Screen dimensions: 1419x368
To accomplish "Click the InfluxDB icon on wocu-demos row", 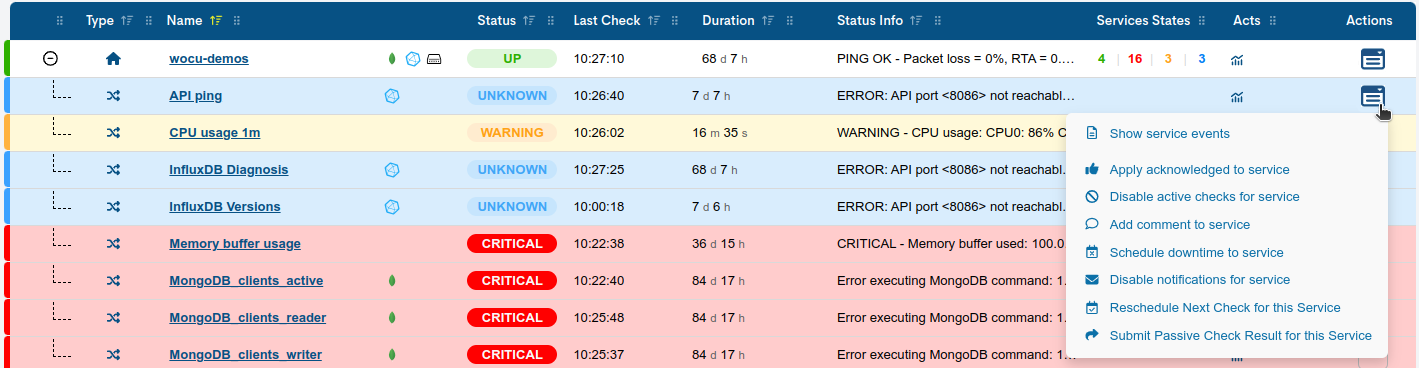I will 413,59.
